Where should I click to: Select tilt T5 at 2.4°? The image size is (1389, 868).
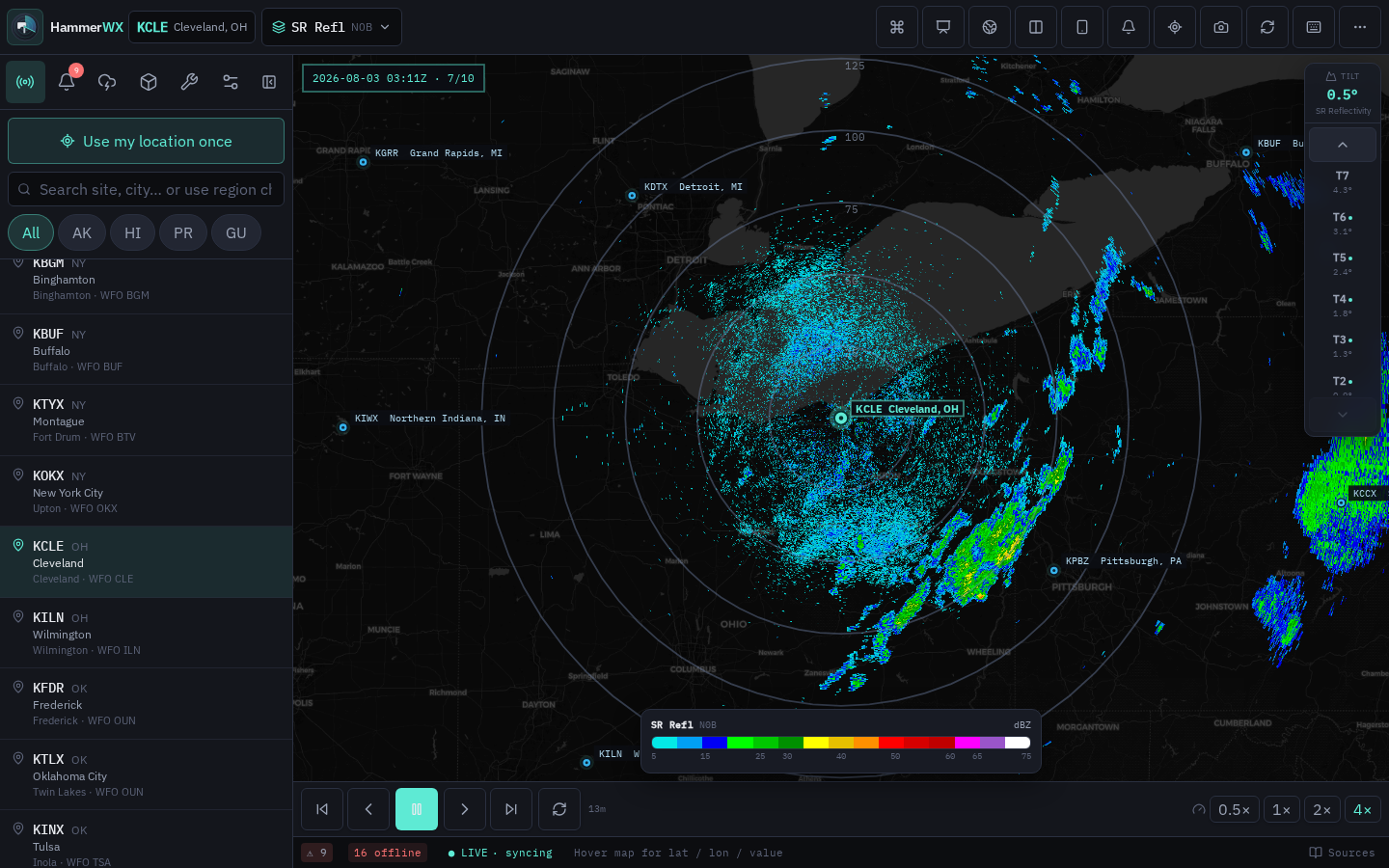coord(1343,264)
